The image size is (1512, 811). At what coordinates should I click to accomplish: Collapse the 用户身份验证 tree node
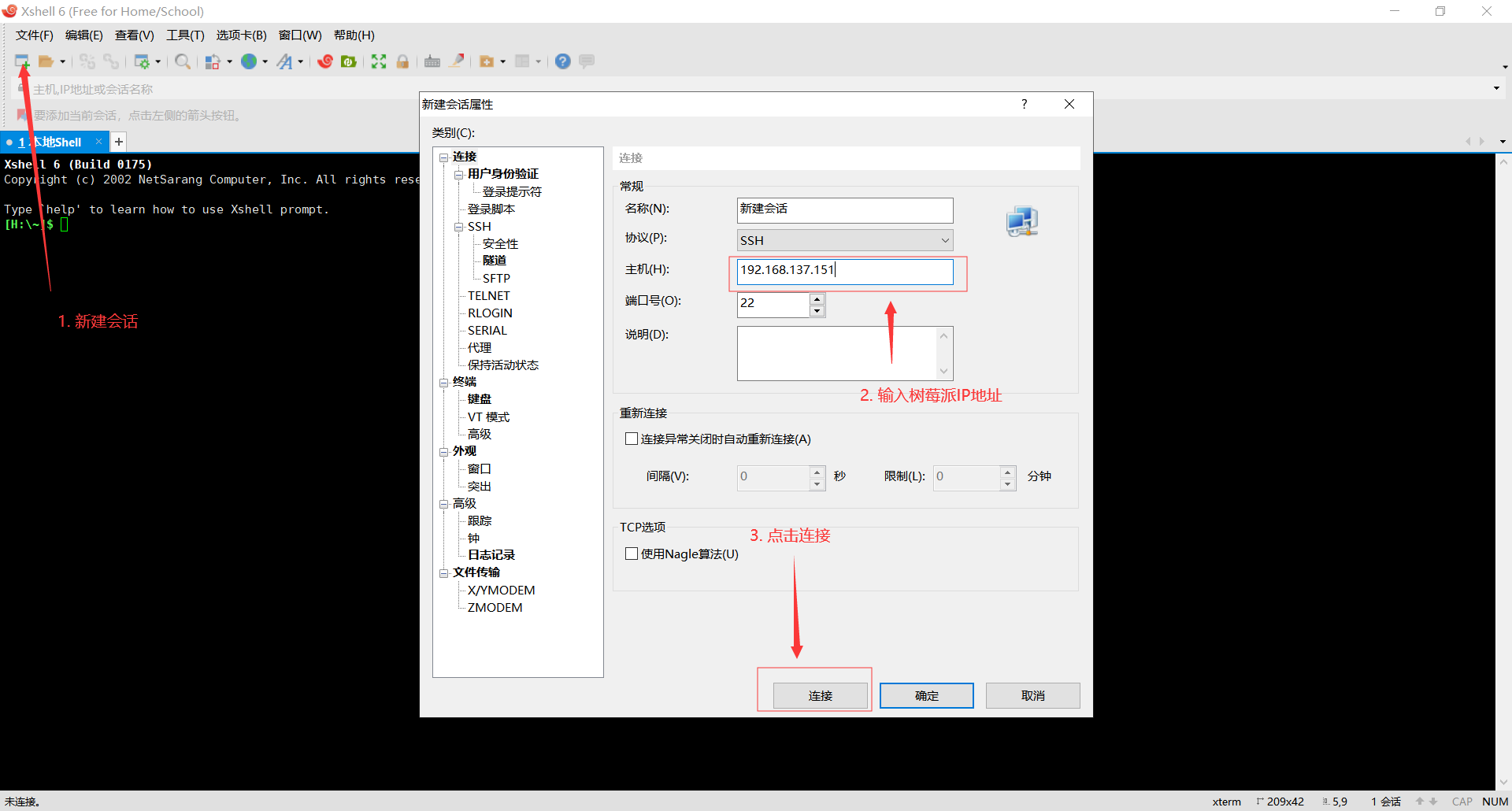click(459, 174)
